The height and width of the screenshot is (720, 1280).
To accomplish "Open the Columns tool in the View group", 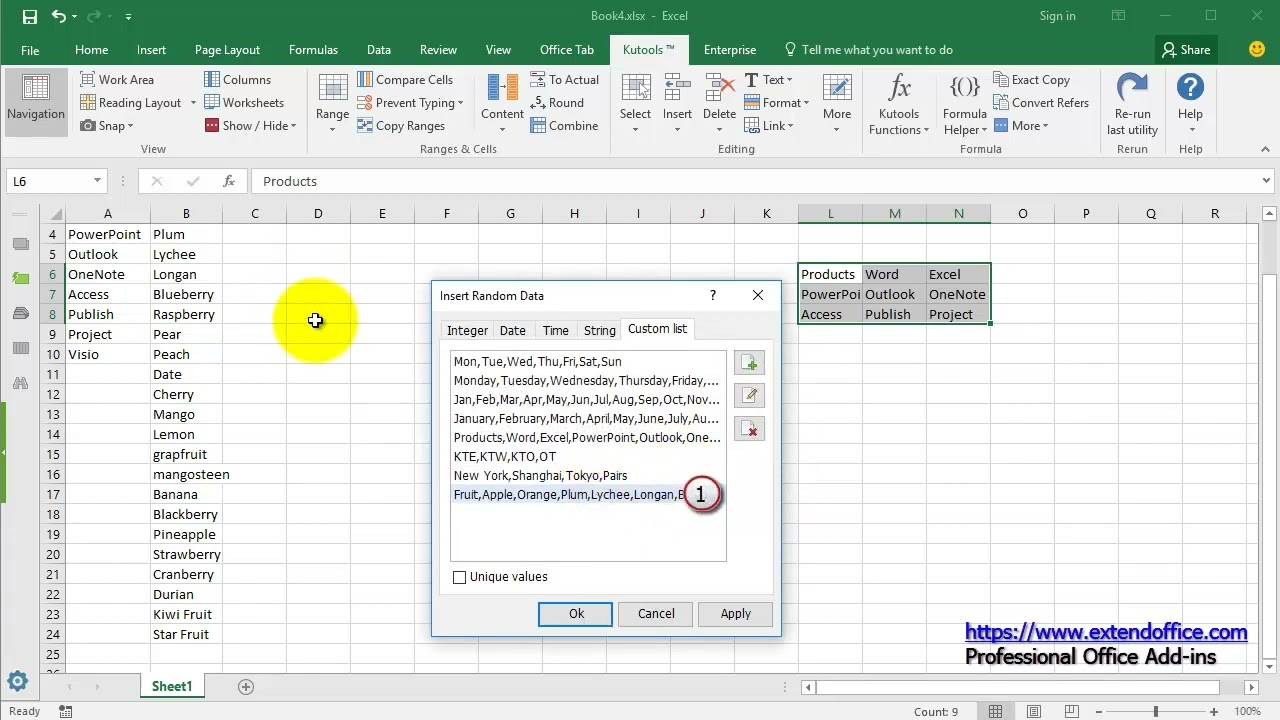I will pos(237,80).
